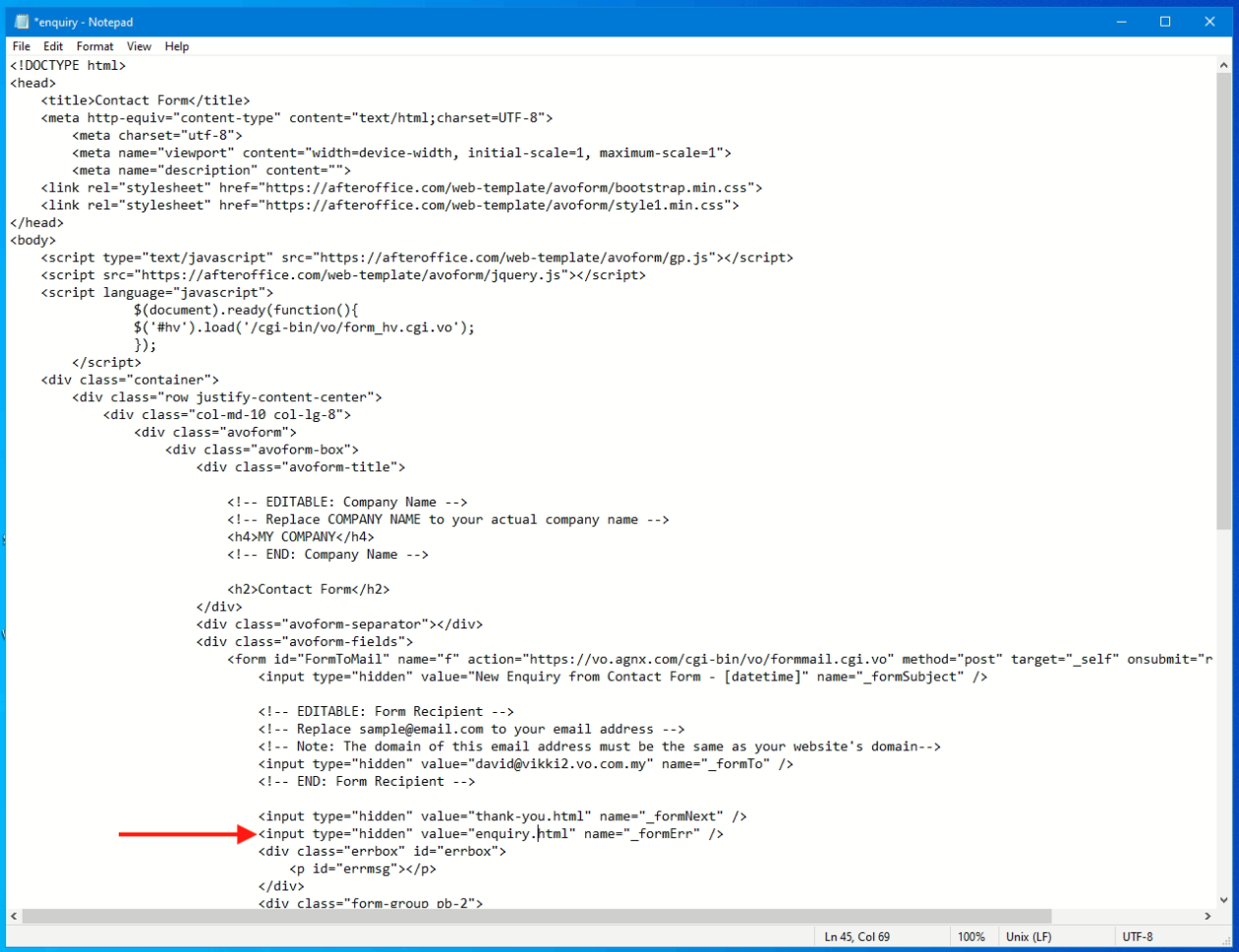Click the horizontal scrollbar right arrow
Screen dimensions: 1239x952
click(1209, 917)
